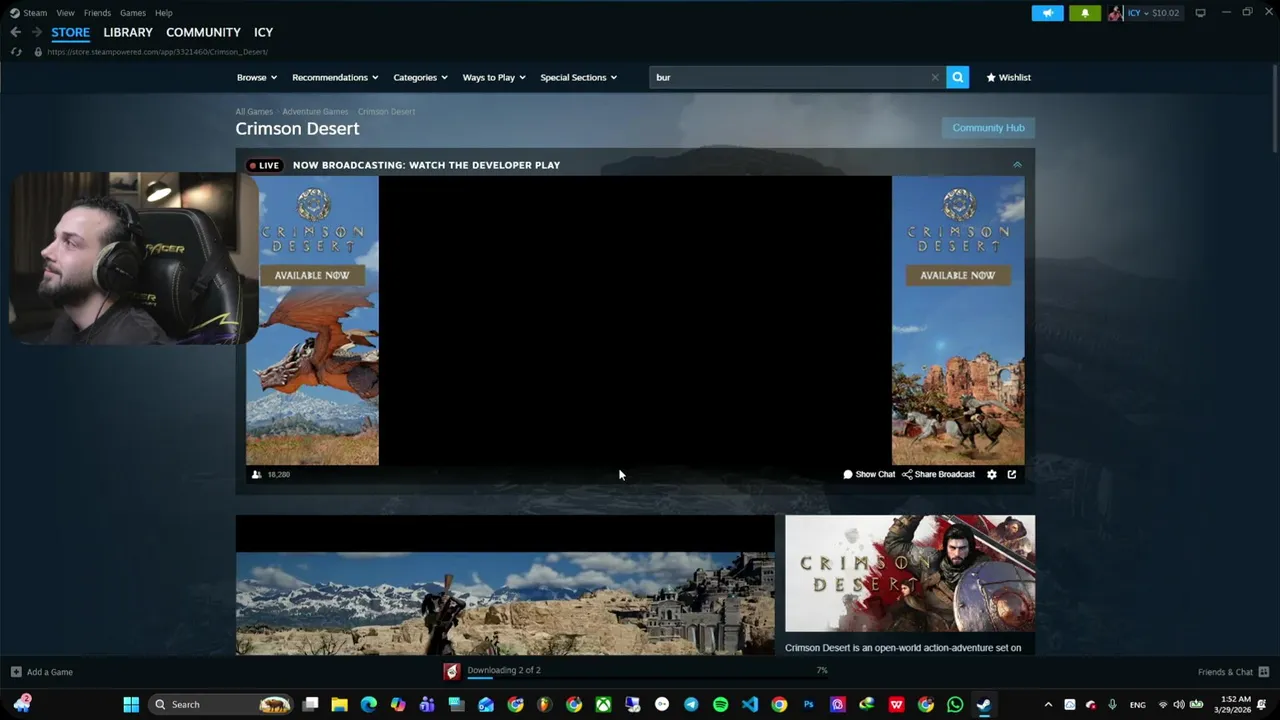Click the broadcast viewer count icon
The image size is (1280, 720).
256,474
